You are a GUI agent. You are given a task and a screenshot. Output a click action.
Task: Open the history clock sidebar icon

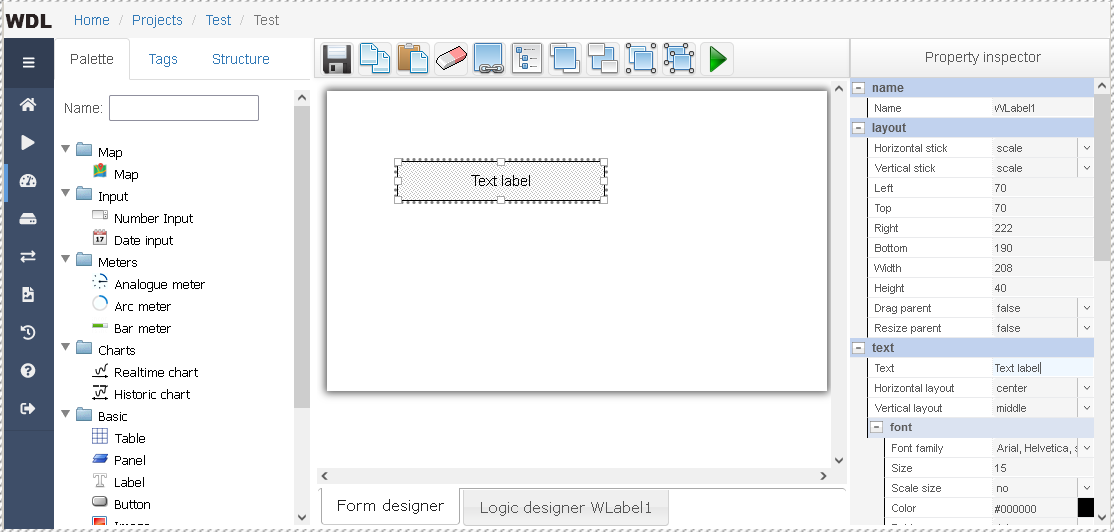point(28,332)
